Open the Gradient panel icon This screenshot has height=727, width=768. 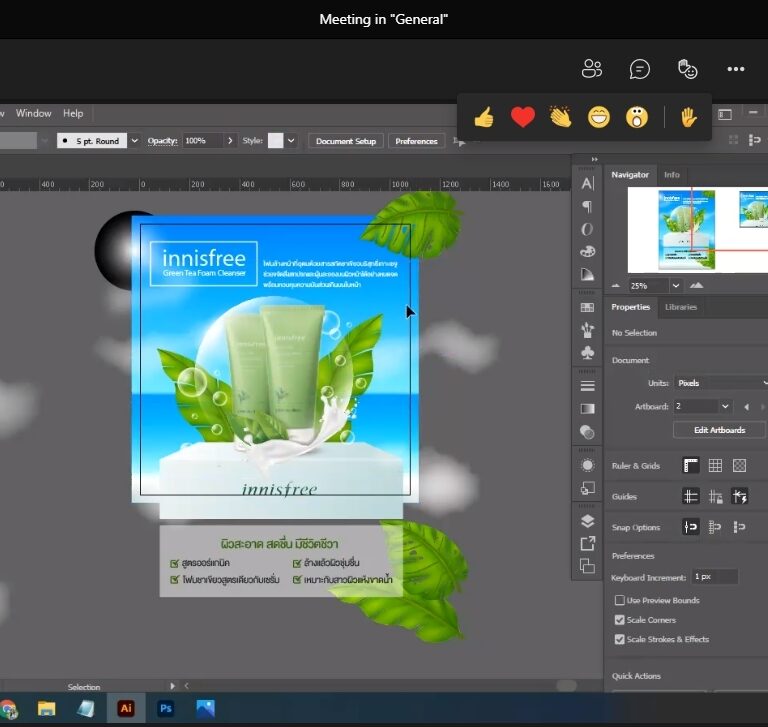[x=587, y=409]
